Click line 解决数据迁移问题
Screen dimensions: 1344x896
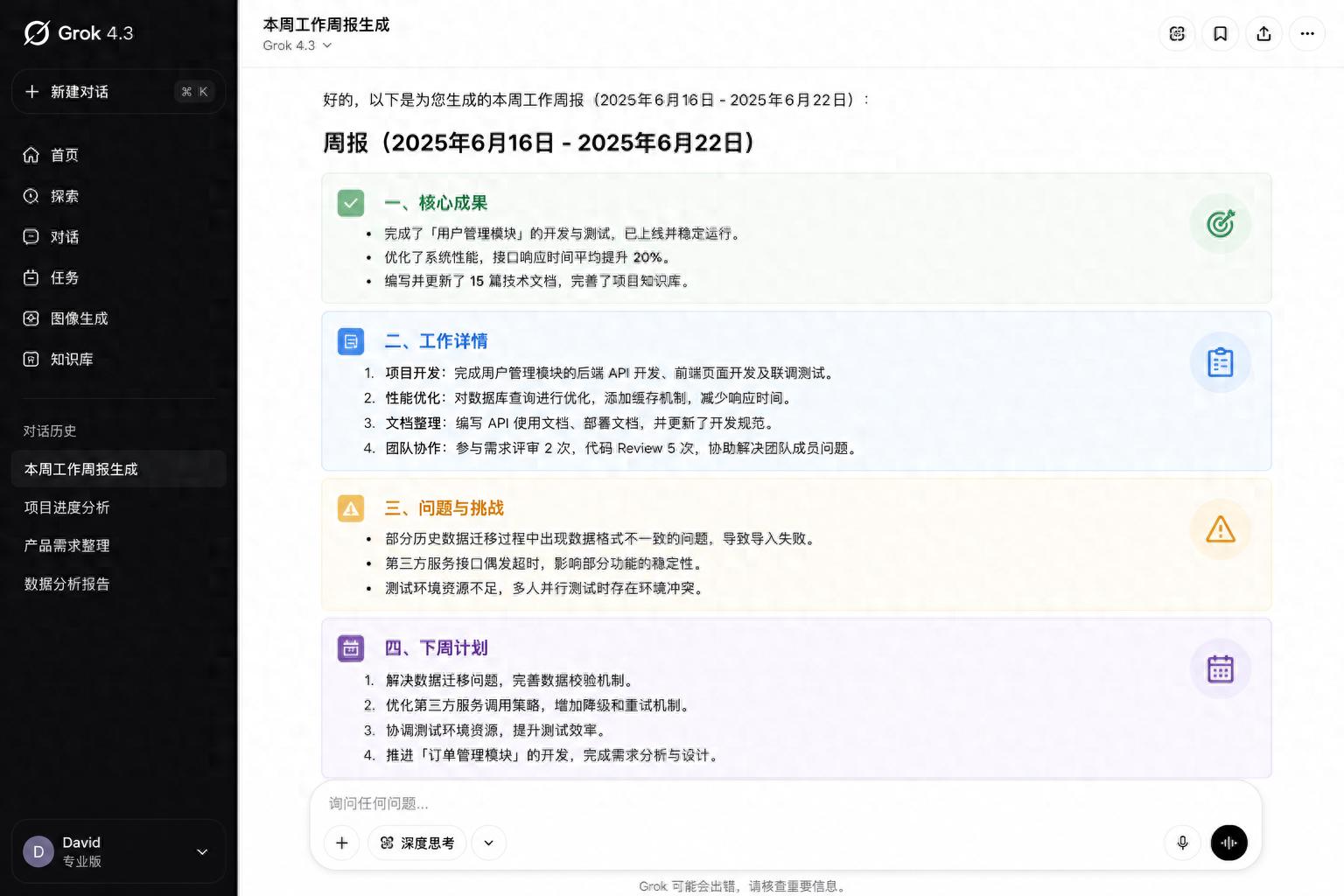[511, 680]
